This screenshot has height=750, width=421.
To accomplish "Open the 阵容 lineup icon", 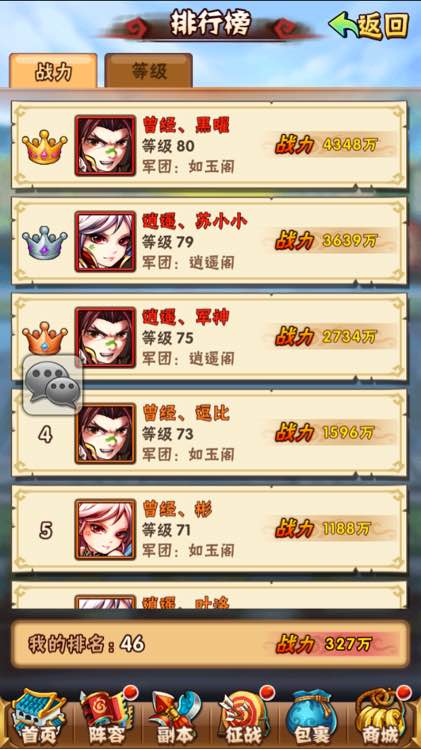I will tap(108, 717).
